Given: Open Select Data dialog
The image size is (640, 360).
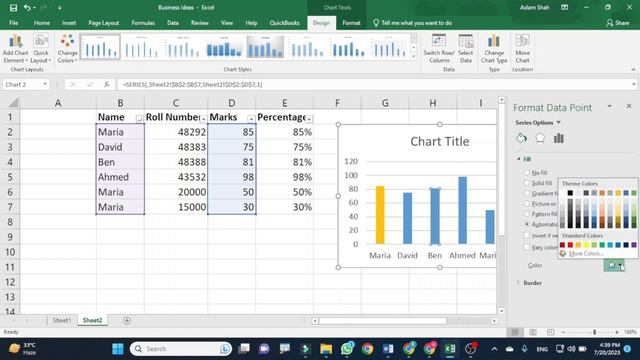Looking at the screenshot, I should (x=465, y=49).
